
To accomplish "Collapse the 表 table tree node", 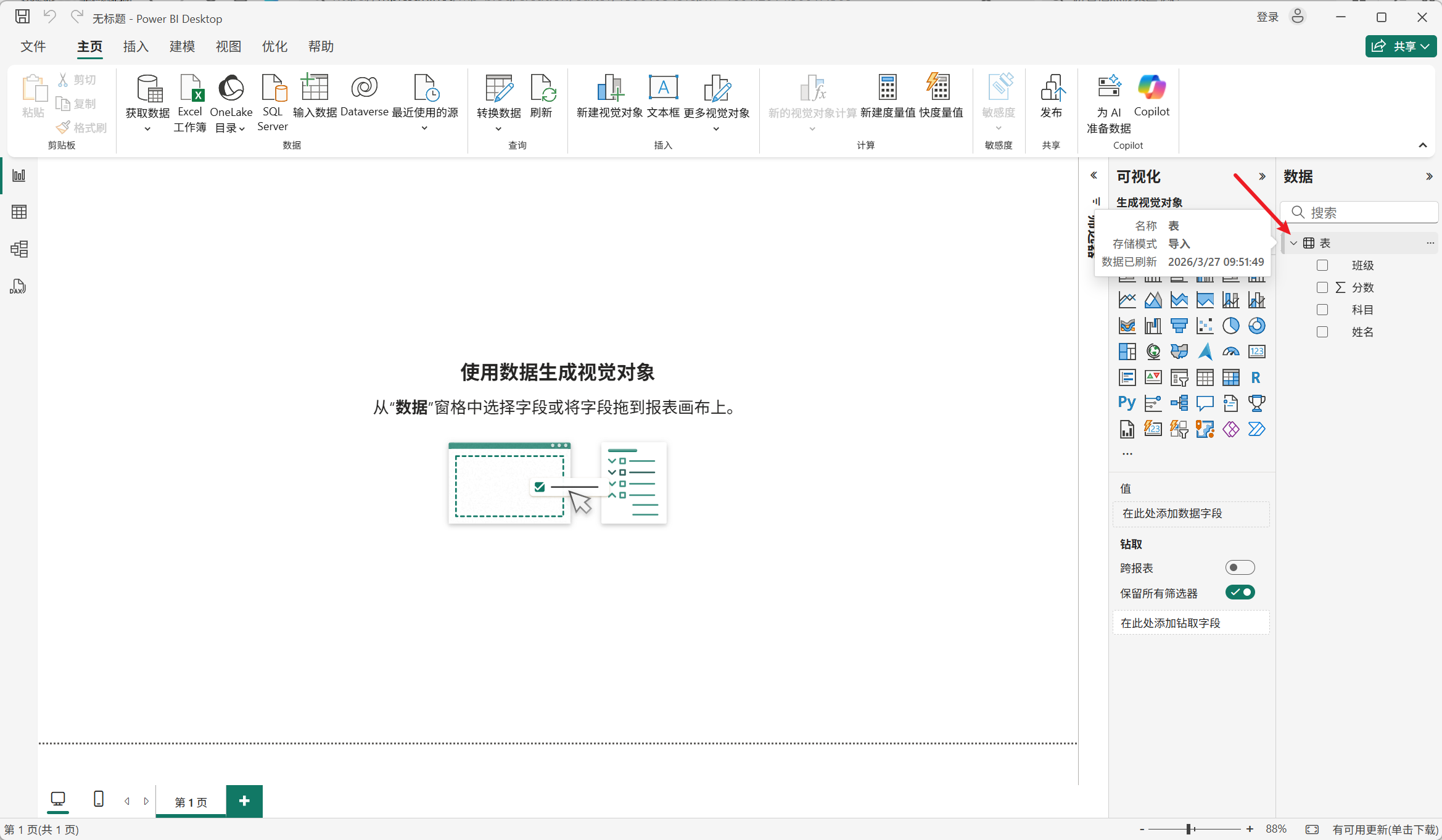I will pos(1293,243).
